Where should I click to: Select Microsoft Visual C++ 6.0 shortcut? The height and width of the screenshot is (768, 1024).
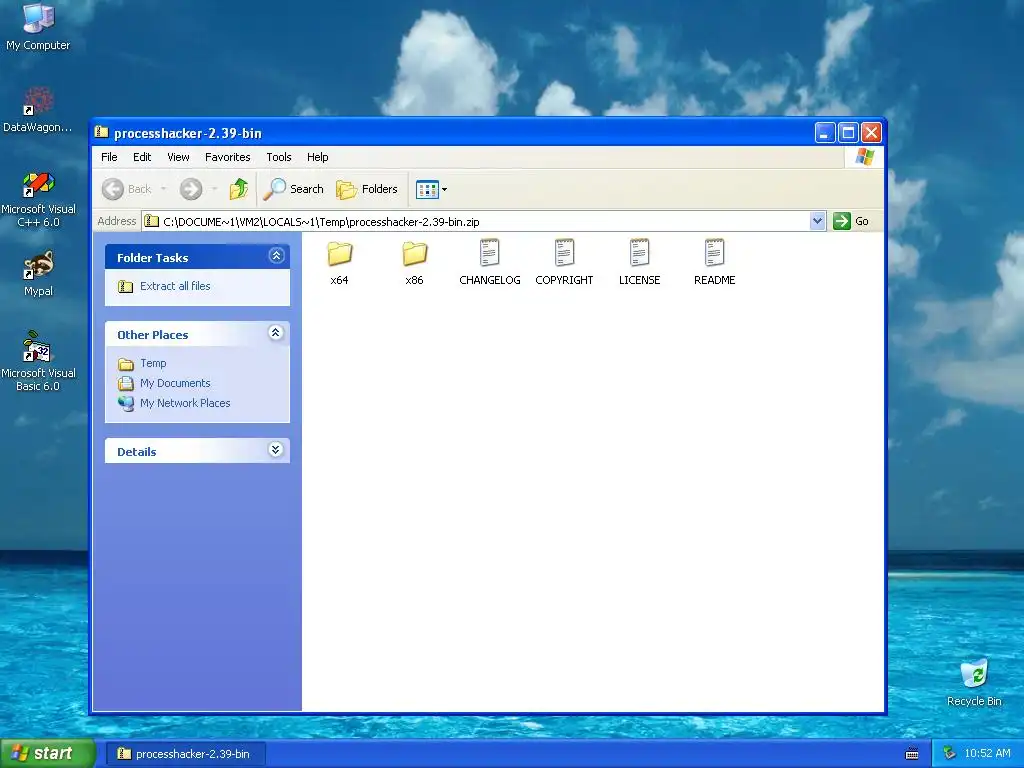38,199
